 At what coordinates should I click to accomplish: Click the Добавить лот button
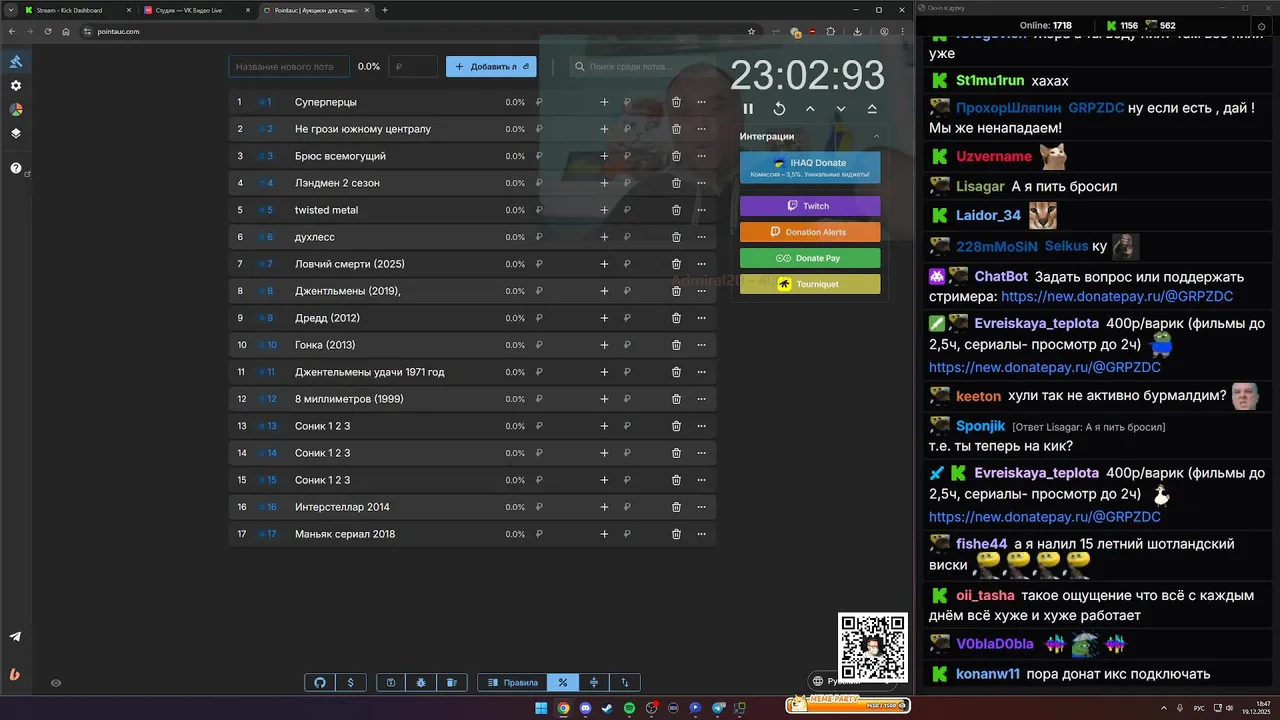[491, 66]
